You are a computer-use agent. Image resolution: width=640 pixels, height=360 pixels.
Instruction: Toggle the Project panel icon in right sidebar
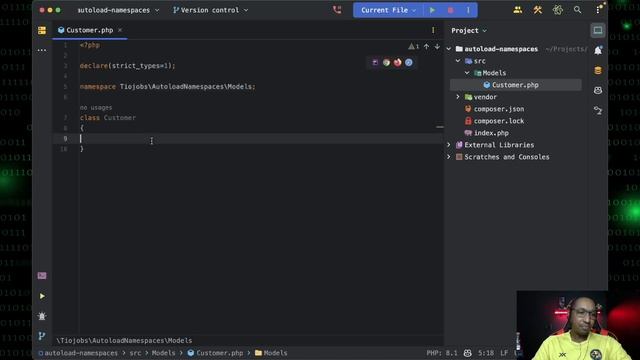(598, 30)
